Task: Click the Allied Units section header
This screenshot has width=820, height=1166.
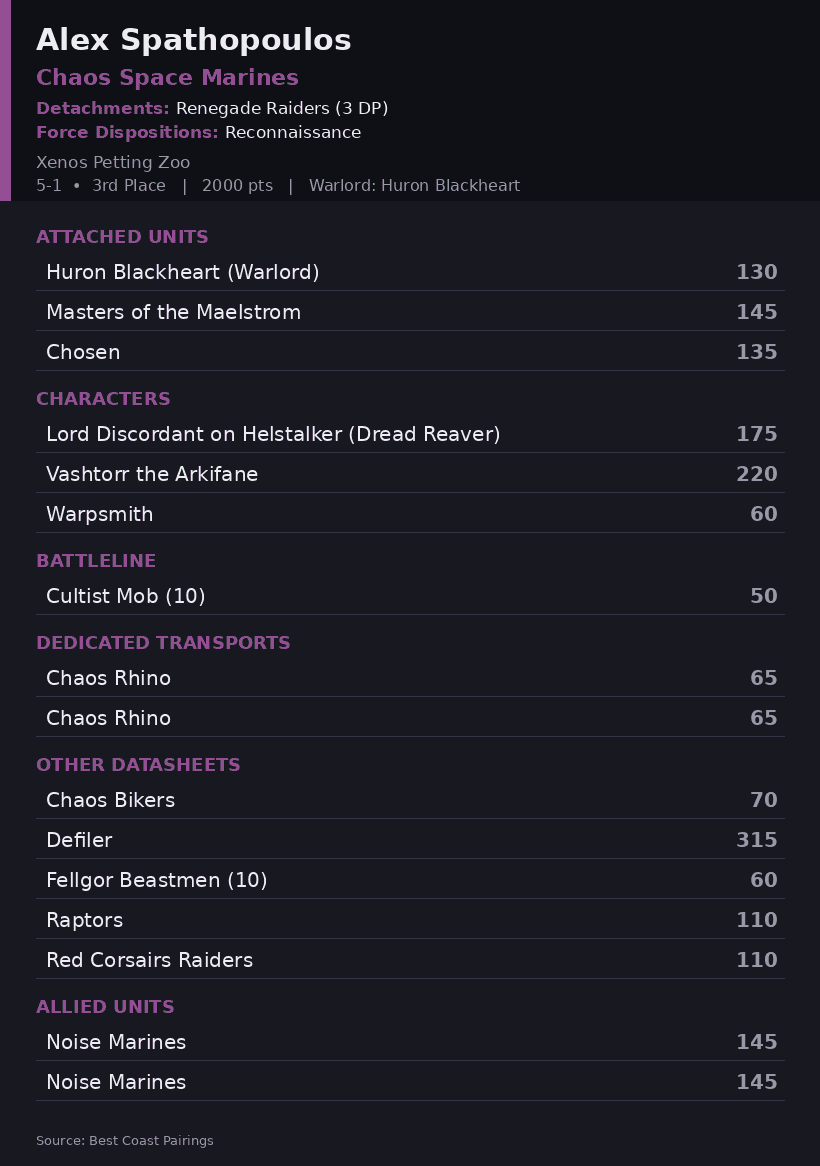Action: click(105, 1006)
